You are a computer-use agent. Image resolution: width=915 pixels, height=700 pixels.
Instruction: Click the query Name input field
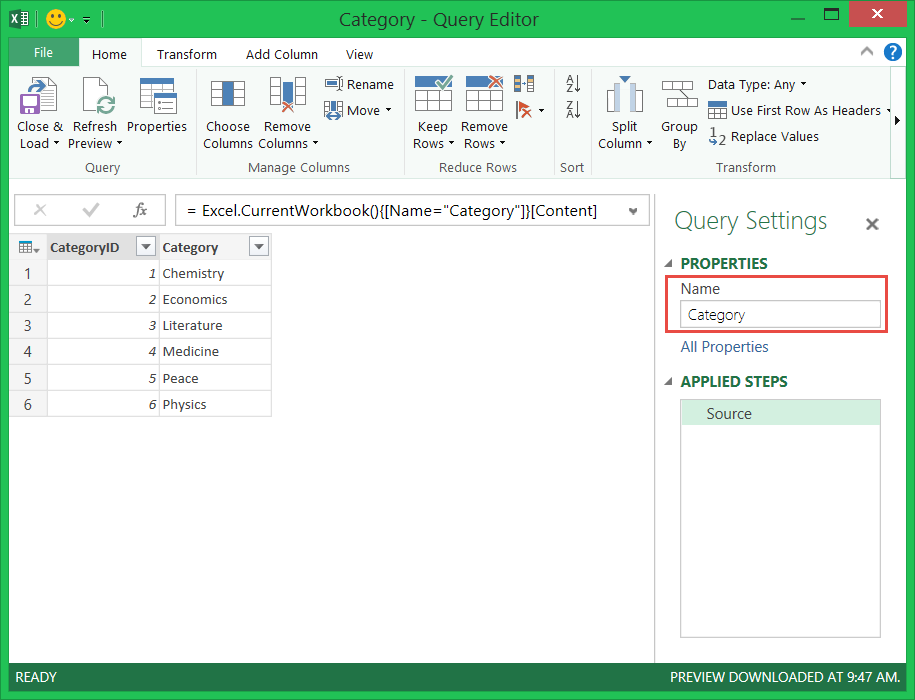780,315
